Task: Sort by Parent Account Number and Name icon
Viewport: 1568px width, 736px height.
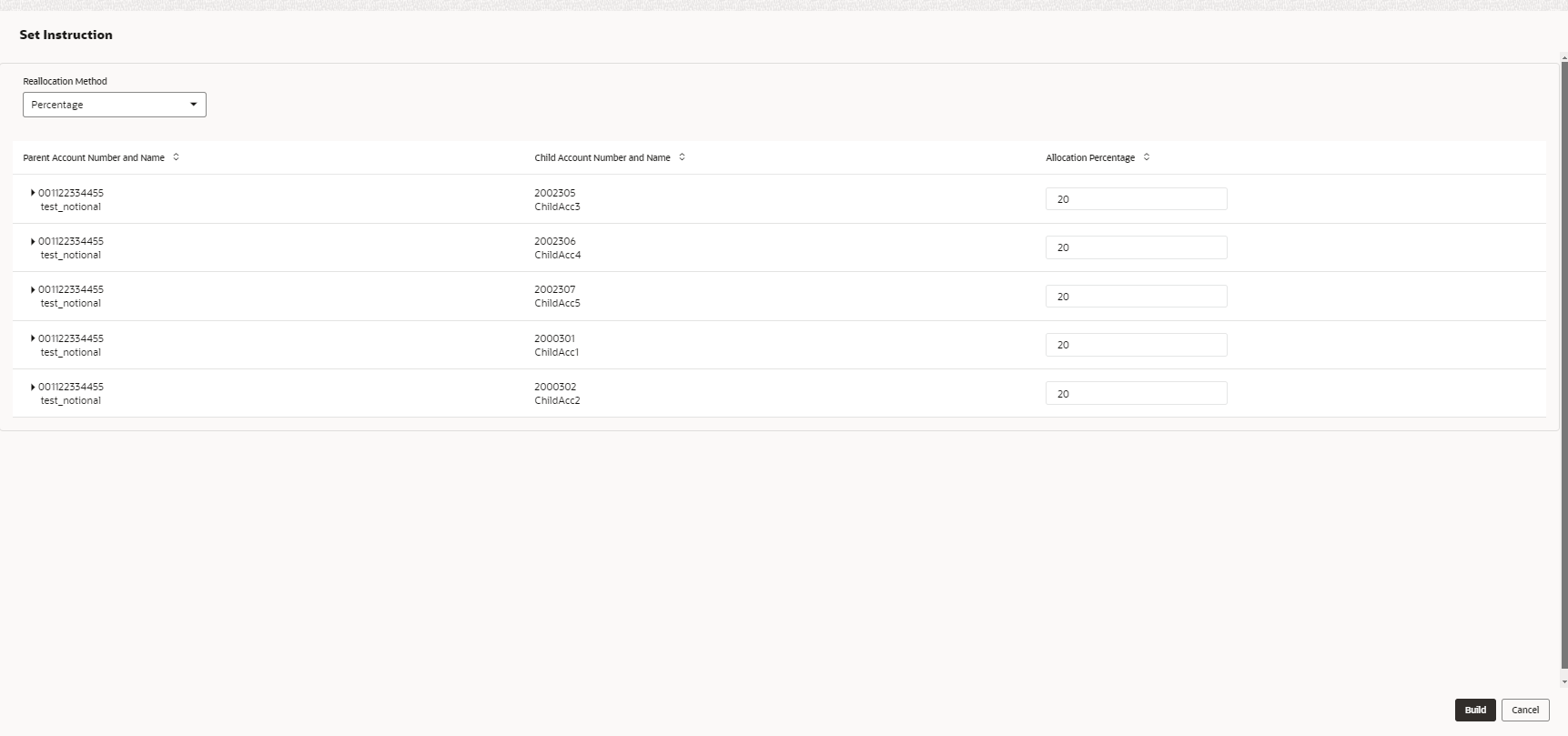Action: click(x=177, y=157)
